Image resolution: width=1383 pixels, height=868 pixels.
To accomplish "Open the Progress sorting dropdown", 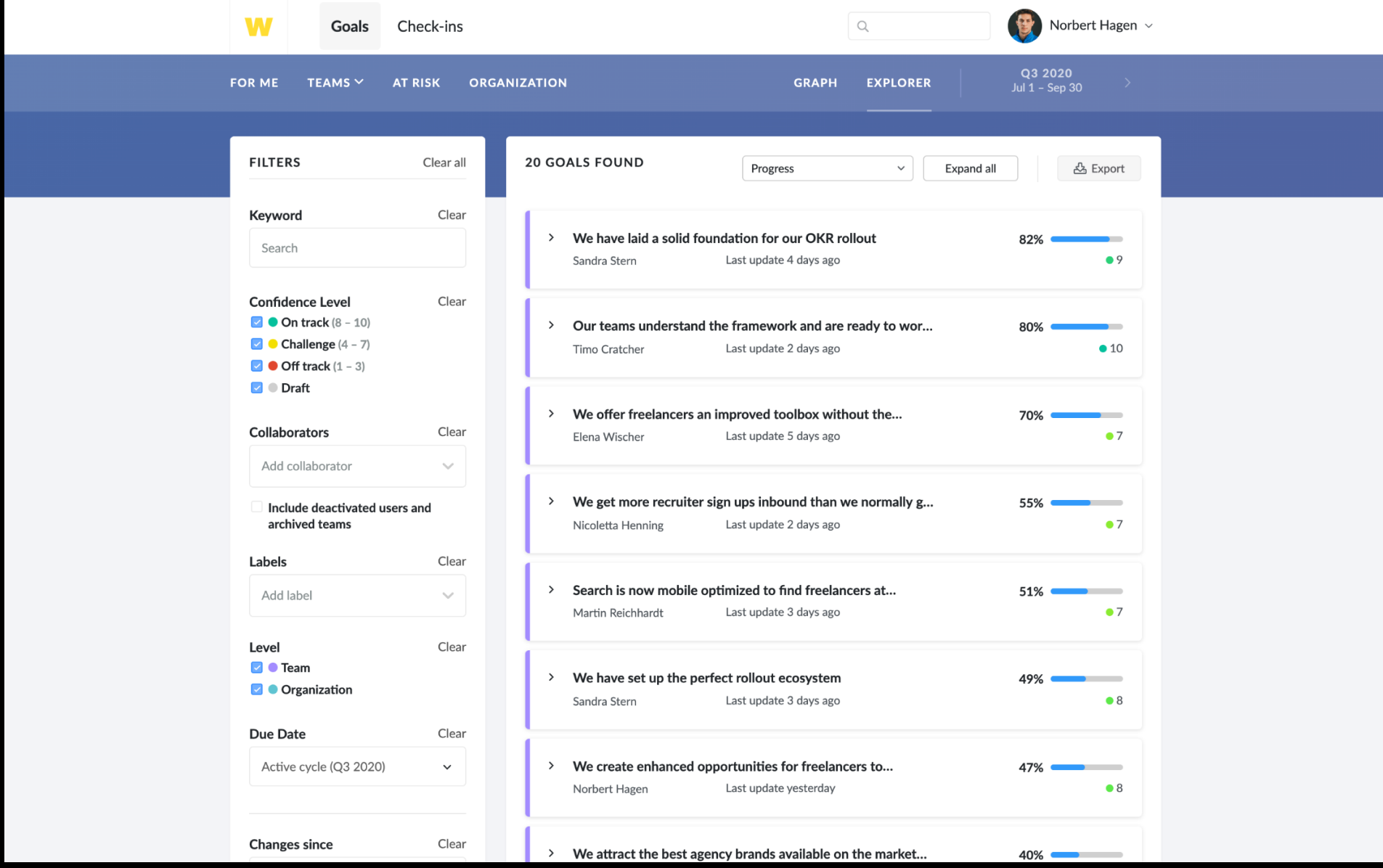I will (x=827, y=168).
